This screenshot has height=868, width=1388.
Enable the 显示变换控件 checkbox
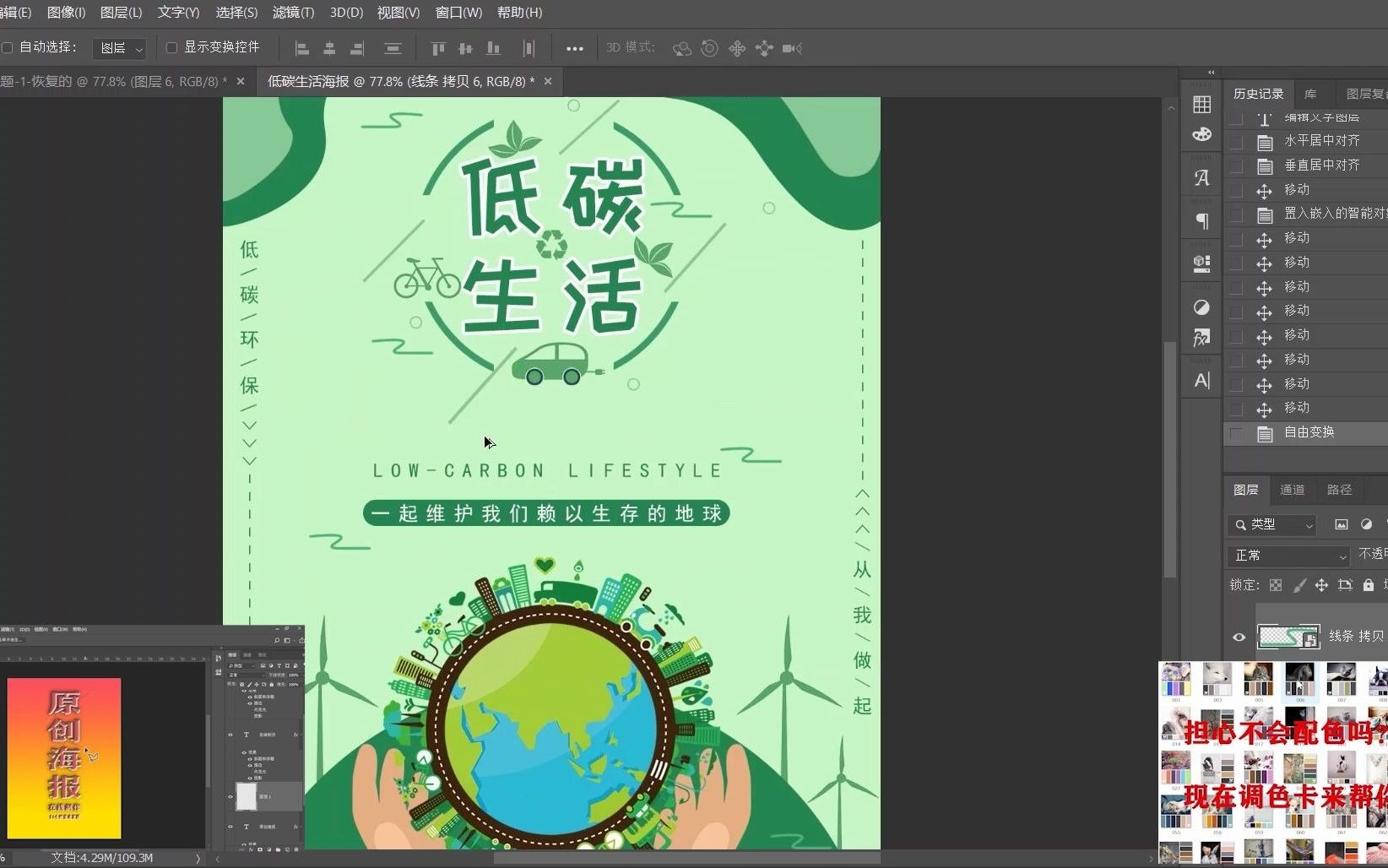171,48
